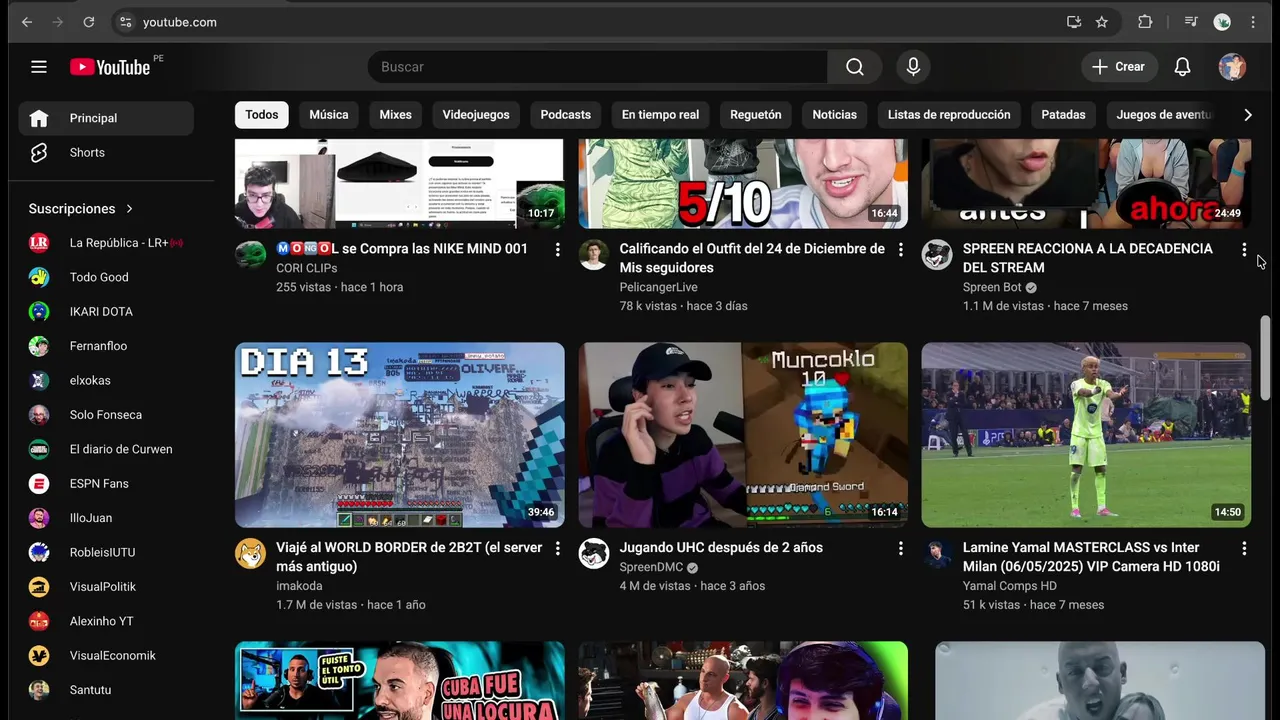Screen dimensions: 1280x720
Task: Open more options for Calificando el Outfit video
Action: tap(901, 249)
